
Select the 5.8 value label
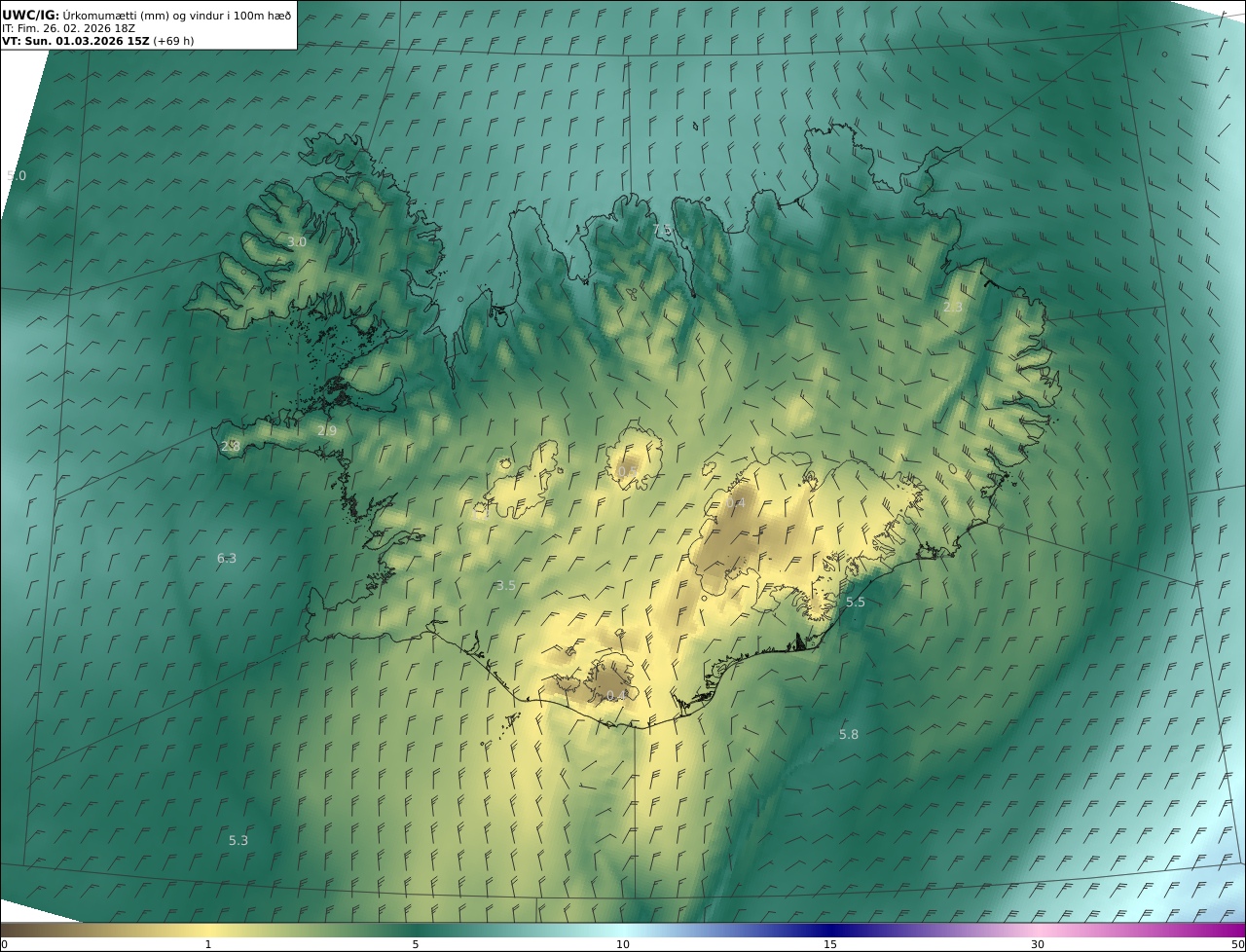pos(849,735)
